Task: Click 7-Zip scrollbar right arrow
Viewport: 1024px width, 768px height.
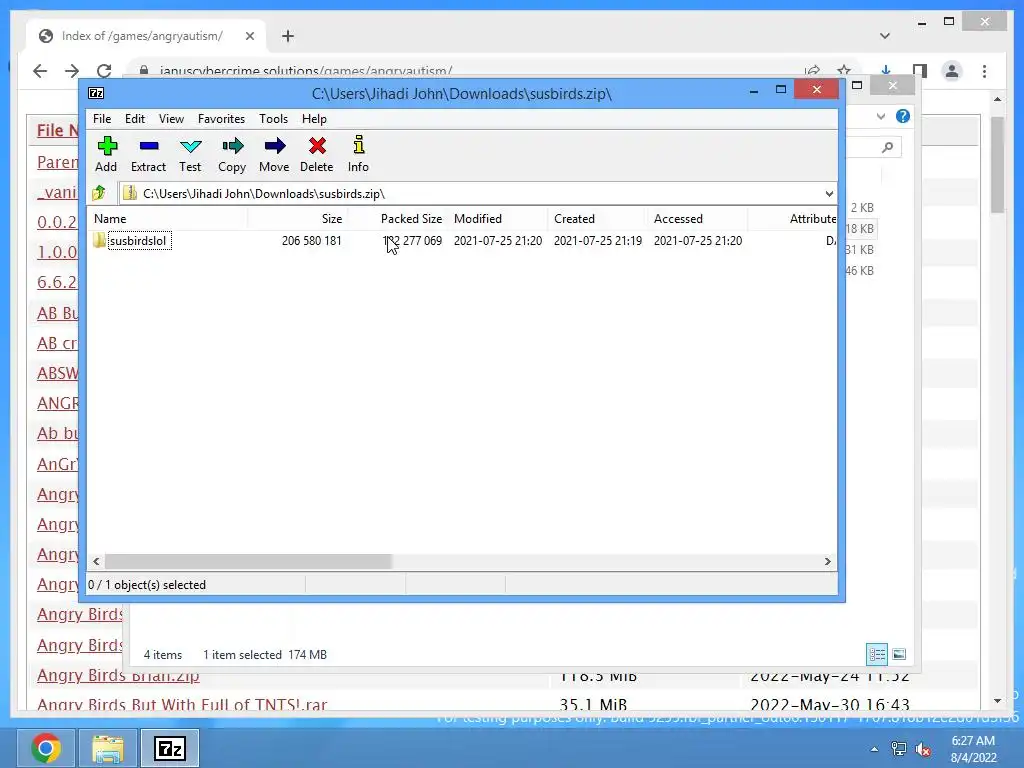Action: tap(827, 561)
